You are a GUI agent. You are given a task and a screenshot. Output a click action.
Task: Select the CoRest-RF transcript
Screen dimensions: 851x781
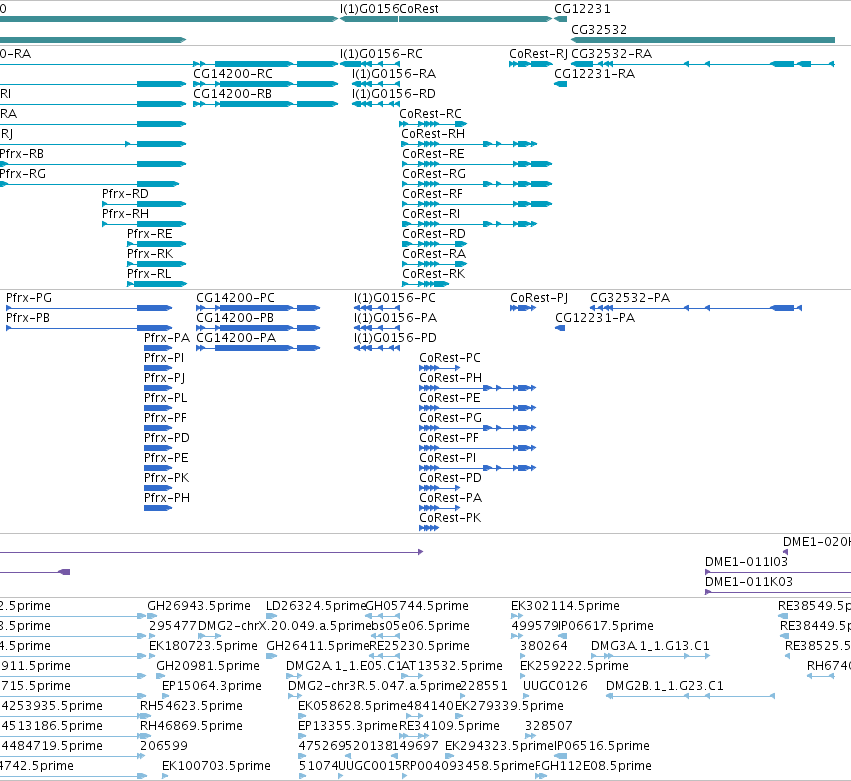point(477,204)
